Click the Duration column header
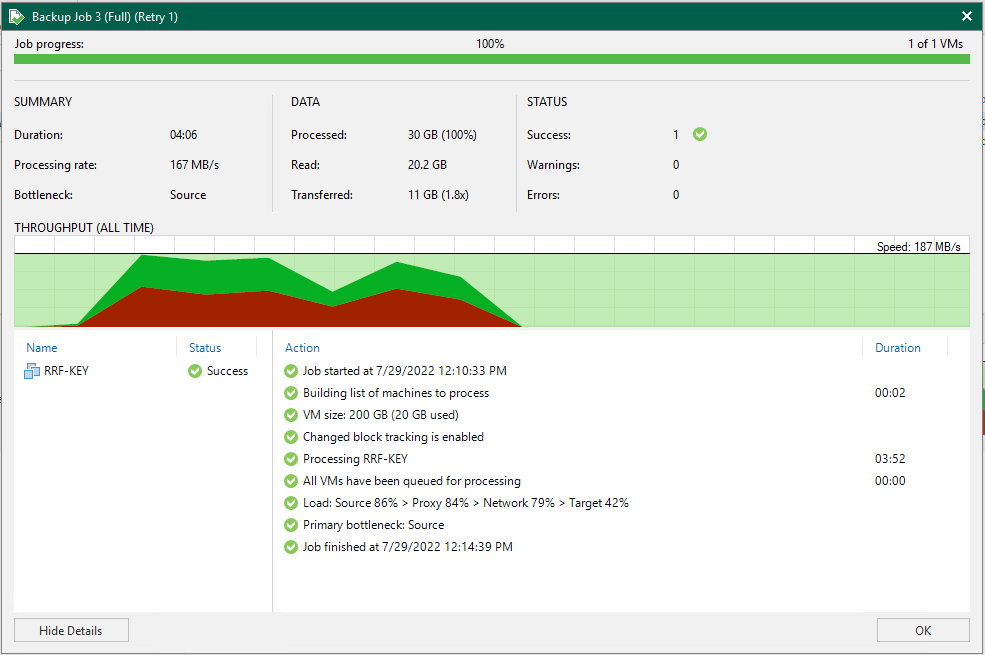The image size is (985, 655). pos(897,348)
